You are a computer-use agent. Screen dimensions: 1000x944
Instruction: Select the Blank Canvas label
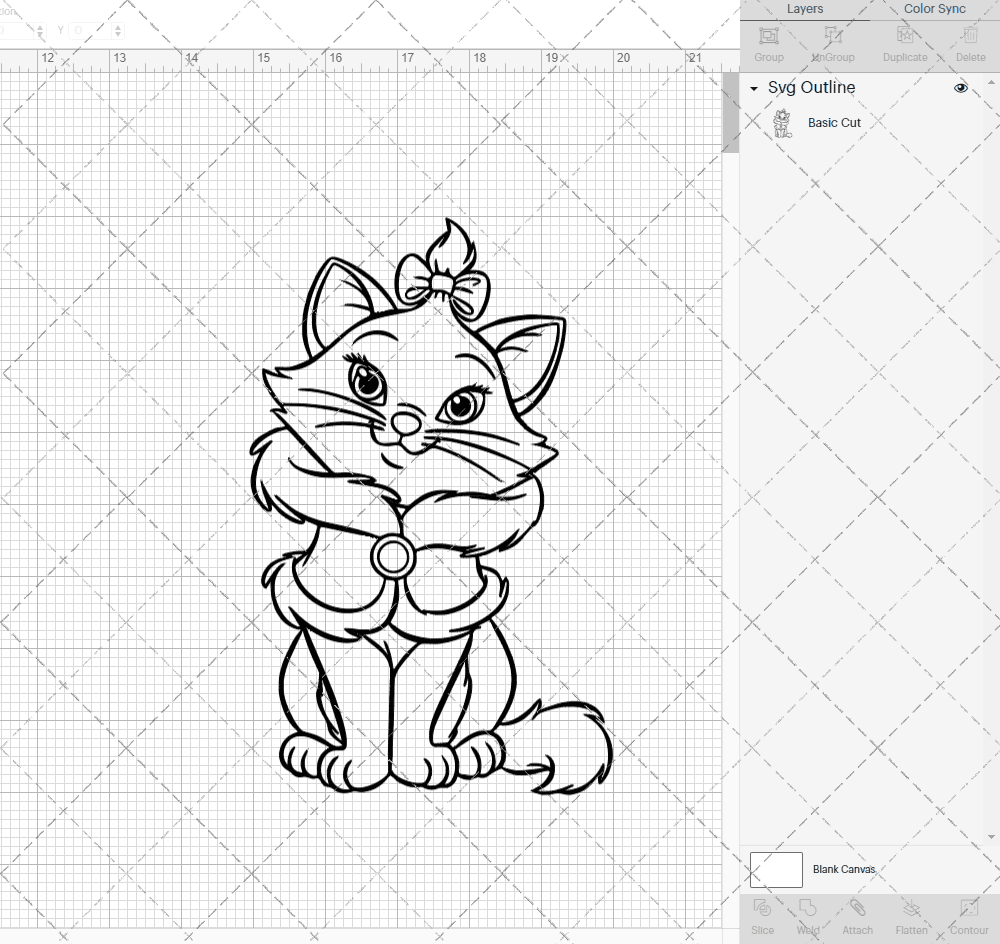point(844,869)
